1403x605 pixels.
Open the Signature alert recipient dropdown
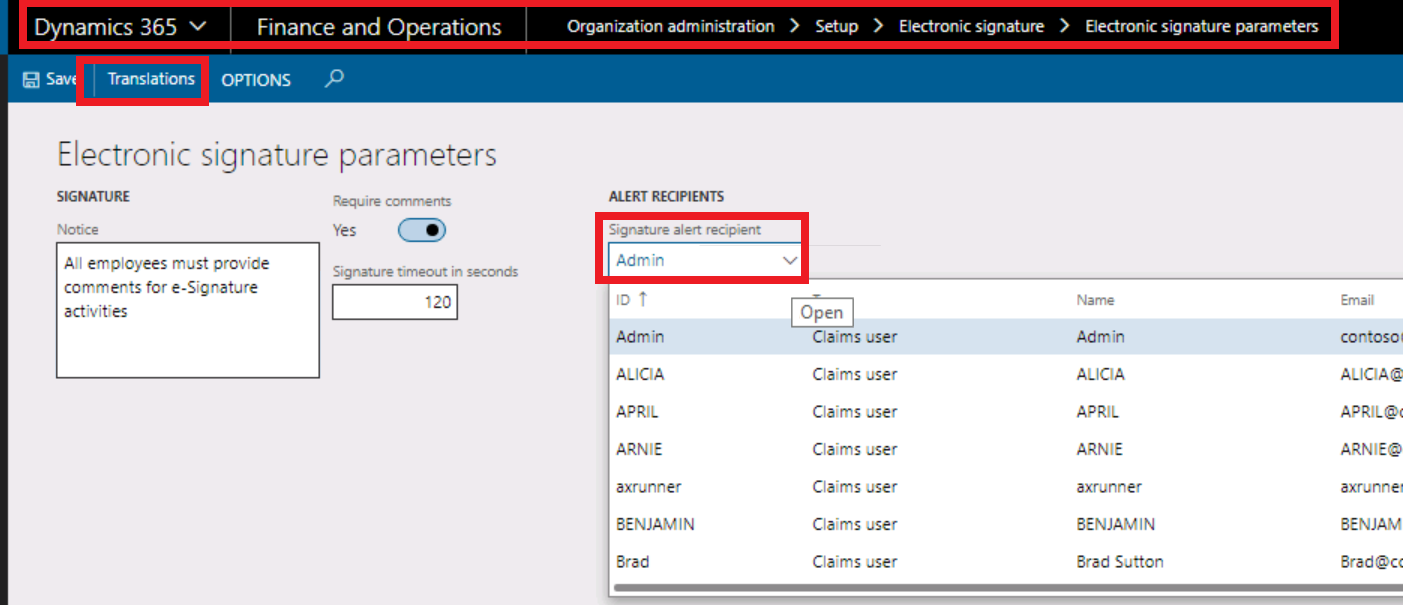click(x=788, y=259)
